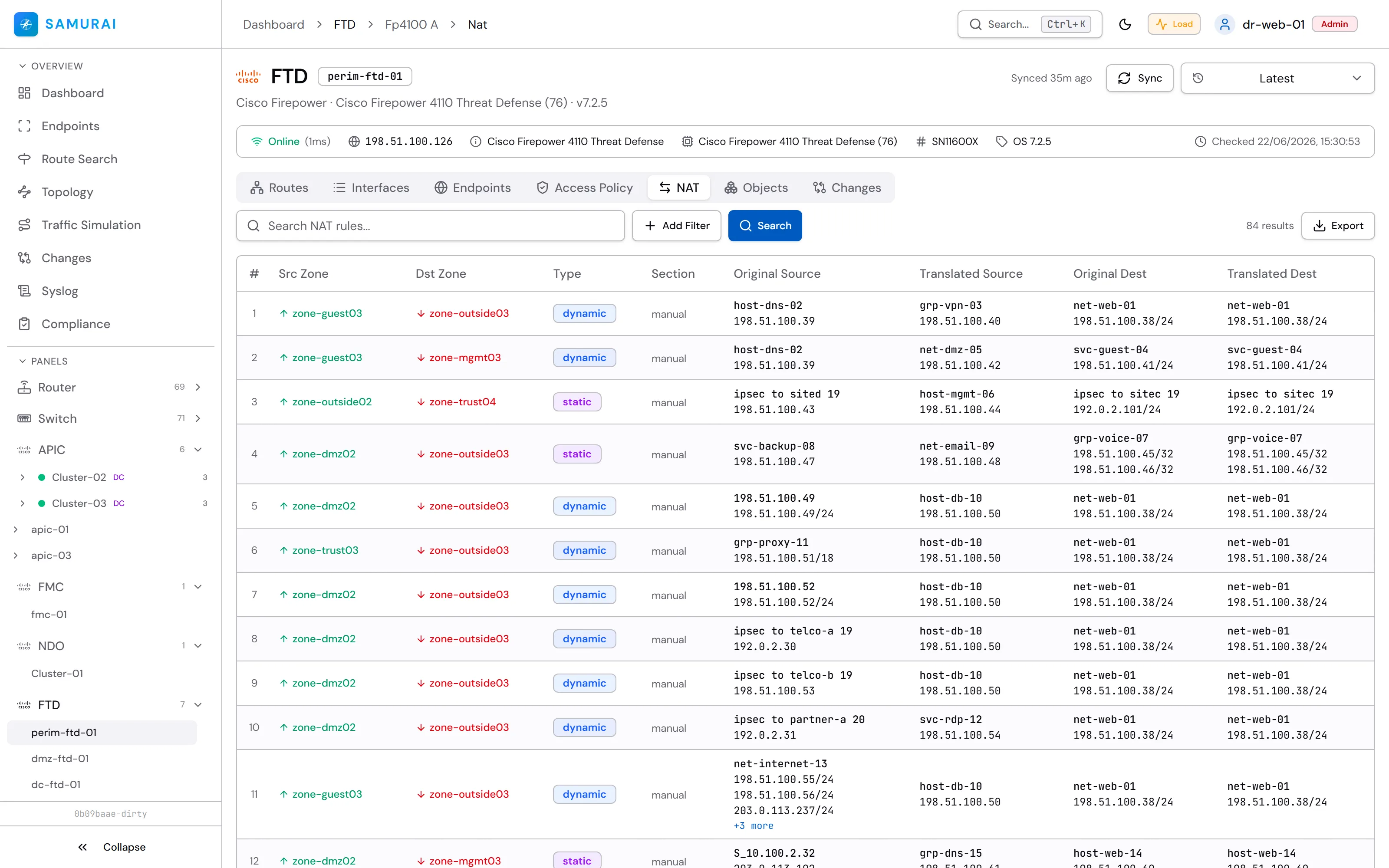Open Traffic Simulation page
This screenshot has height=868, width=1389.
91,225
